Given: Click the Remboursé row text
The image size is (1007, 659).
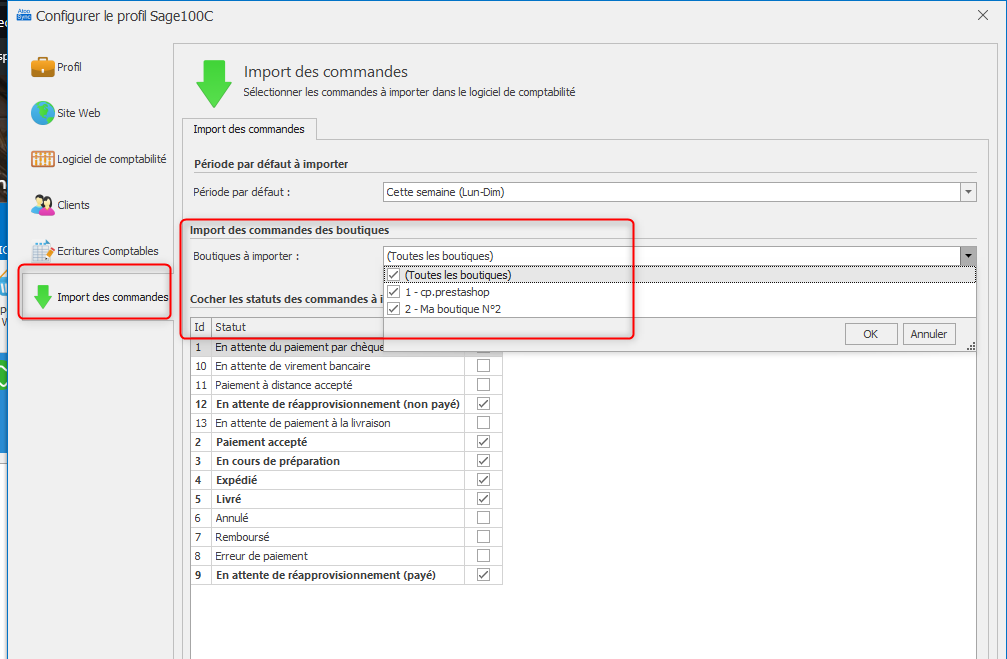Looking at the screenshot, I should point(242,537).
